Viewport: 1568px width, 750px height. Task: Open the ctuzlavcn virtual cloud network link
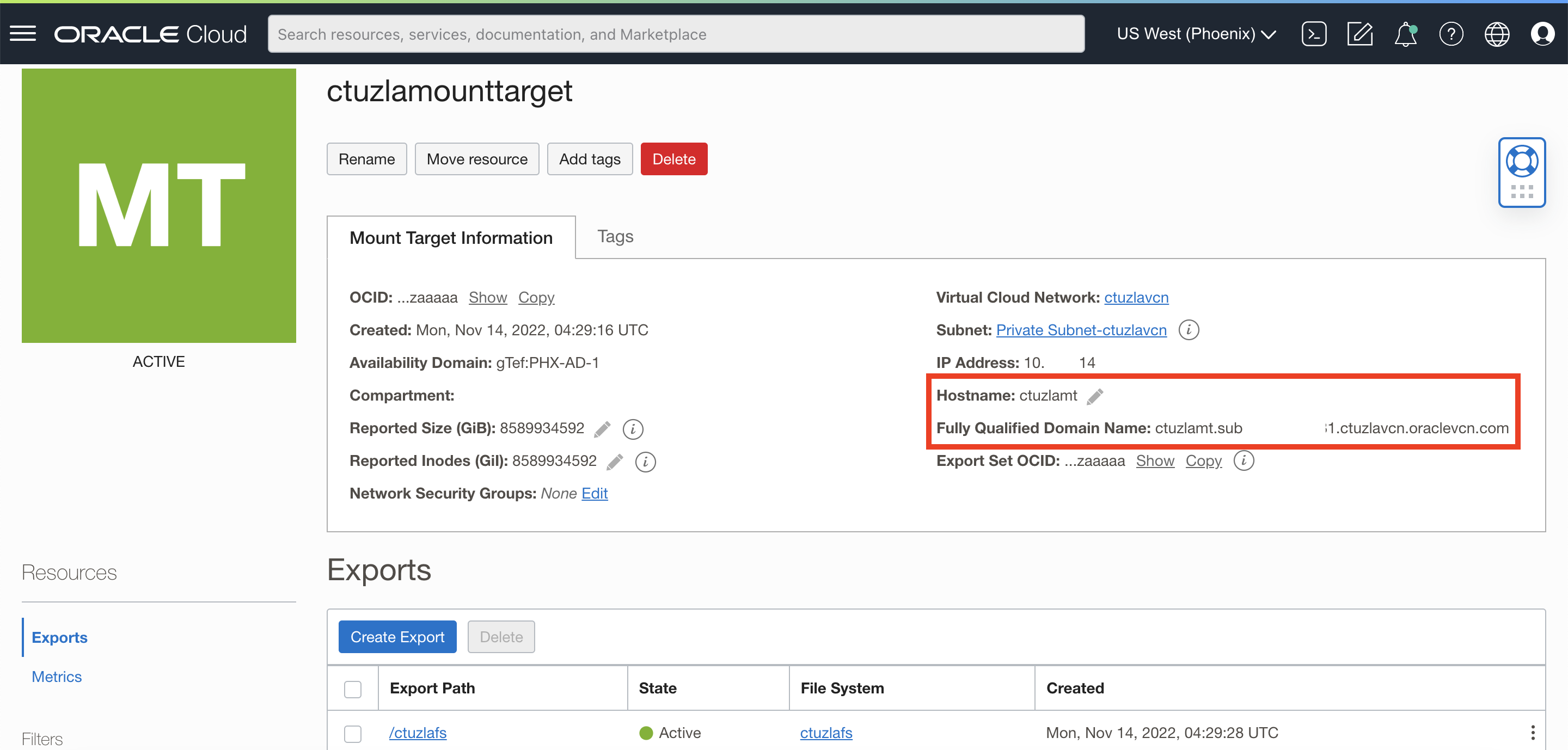pos(1136,298)
